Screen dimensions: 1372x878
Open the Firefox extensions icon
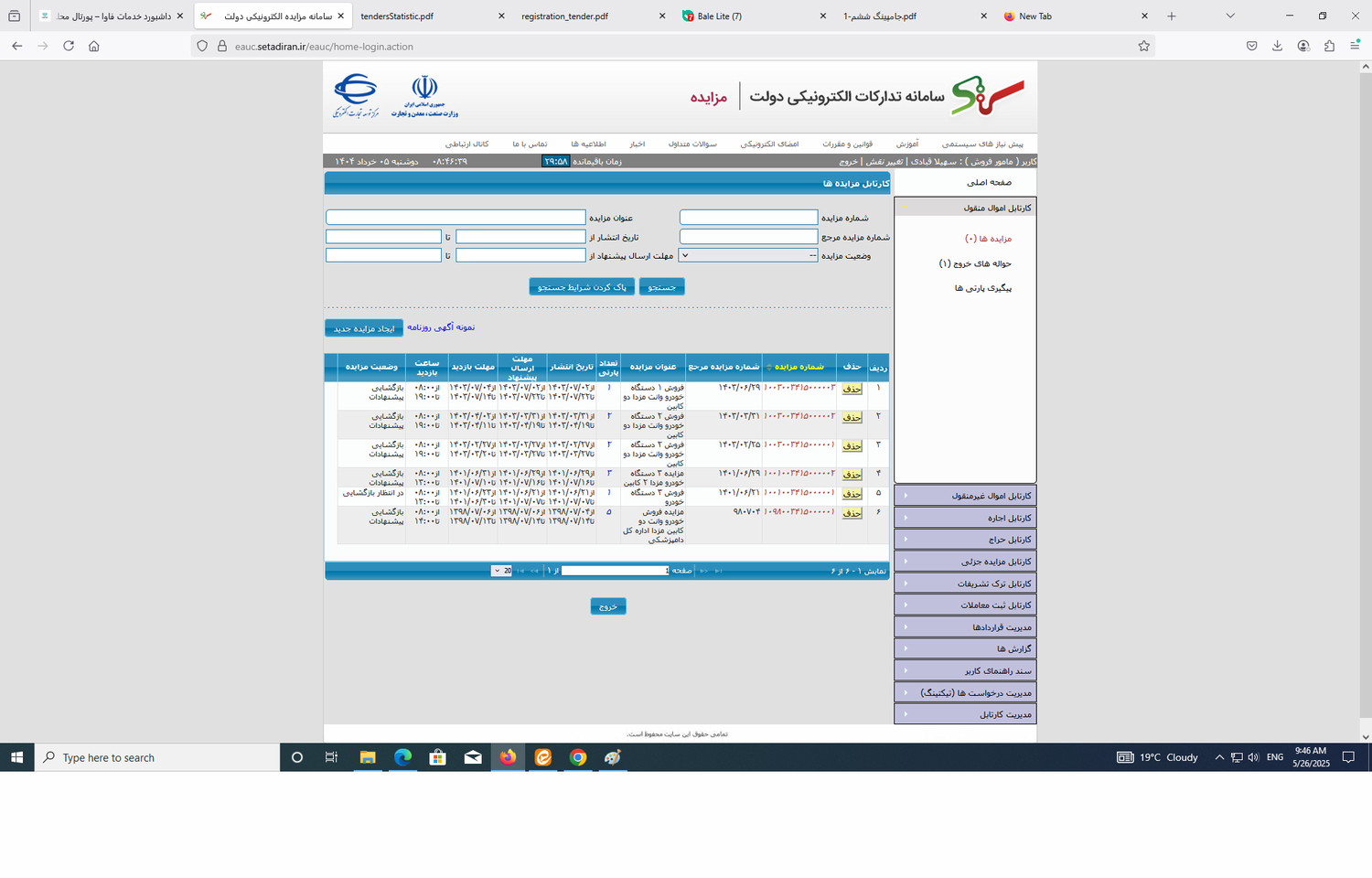click(x=1329, y=46)
